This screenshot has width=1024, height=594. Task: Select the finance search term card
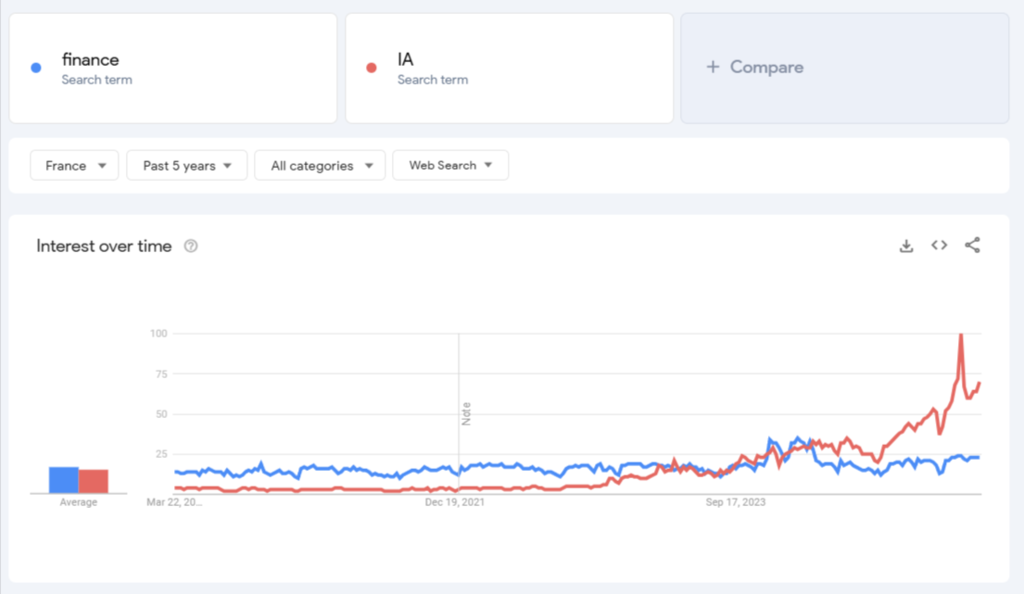[172, 67]
